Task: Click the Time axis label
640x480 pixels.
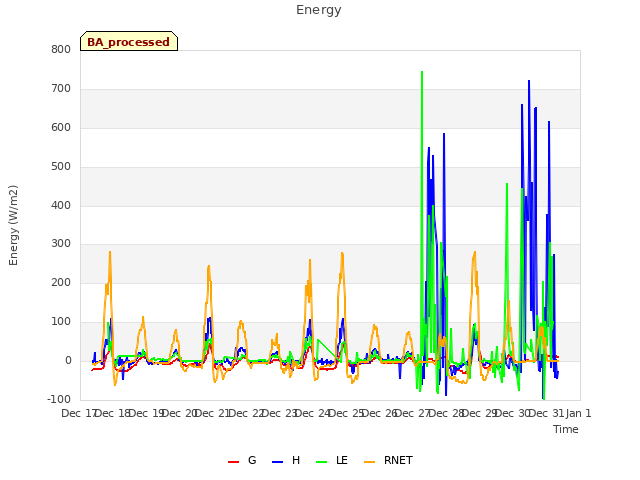Action: pyautogui.click(x=566, y=429)
